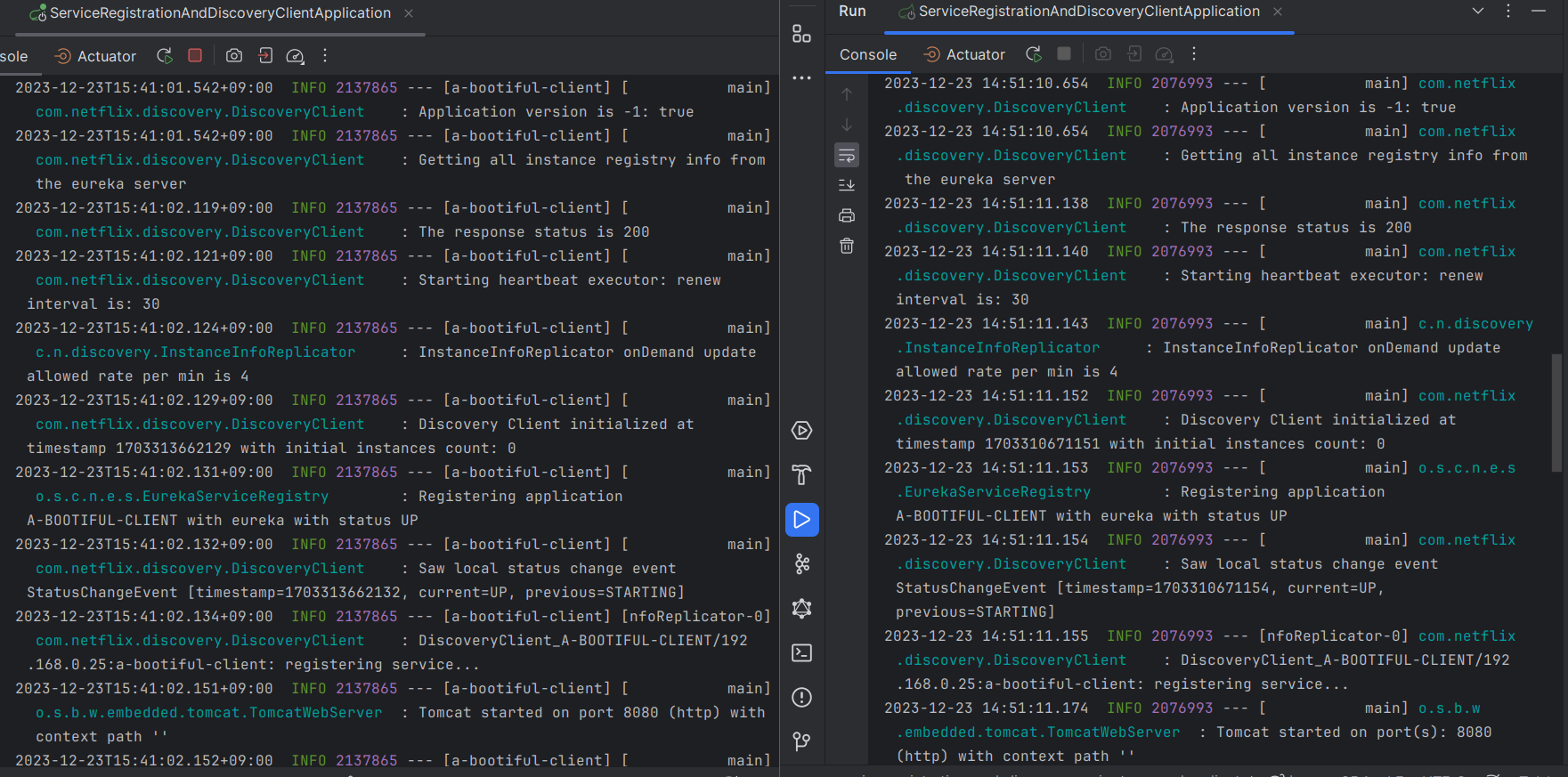Open the sidebar tool window icon just above the Terminal icon
The width and height of the screenshot is (1568, 777).
coord(801,609)
